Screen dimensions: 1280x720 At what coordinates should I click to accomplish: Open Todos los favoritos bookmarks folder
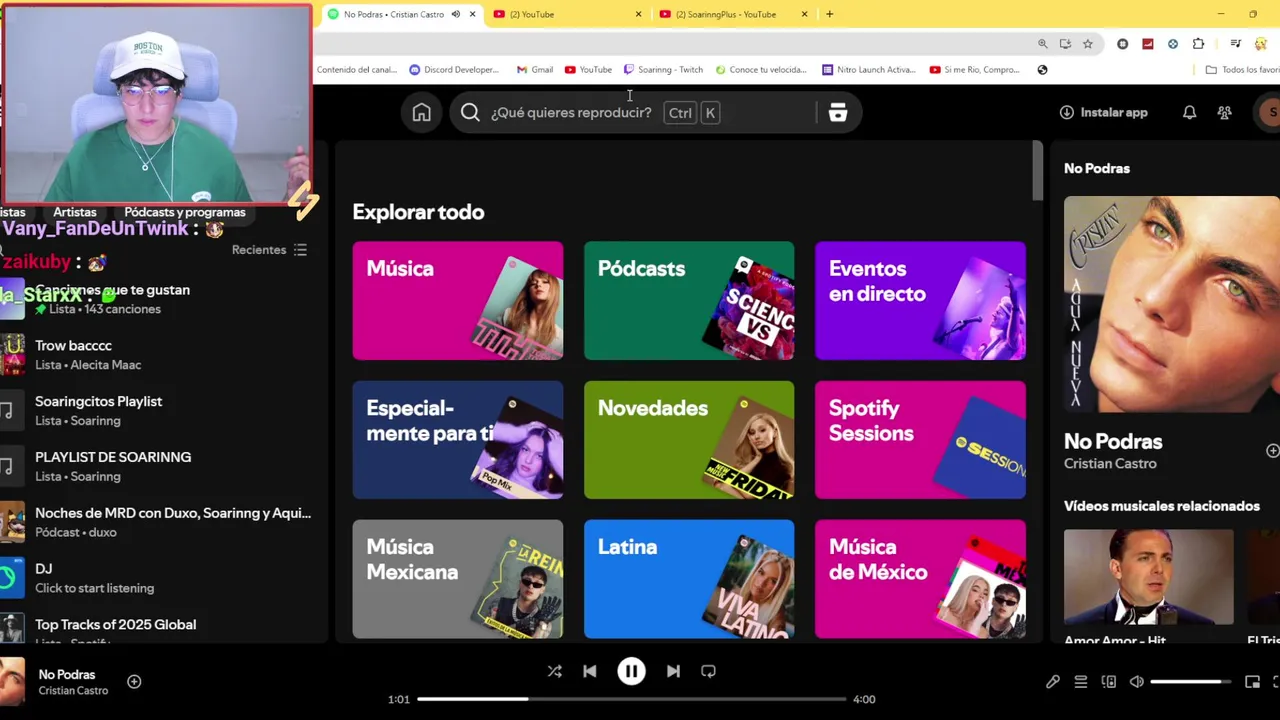[x=1242, y=70]
